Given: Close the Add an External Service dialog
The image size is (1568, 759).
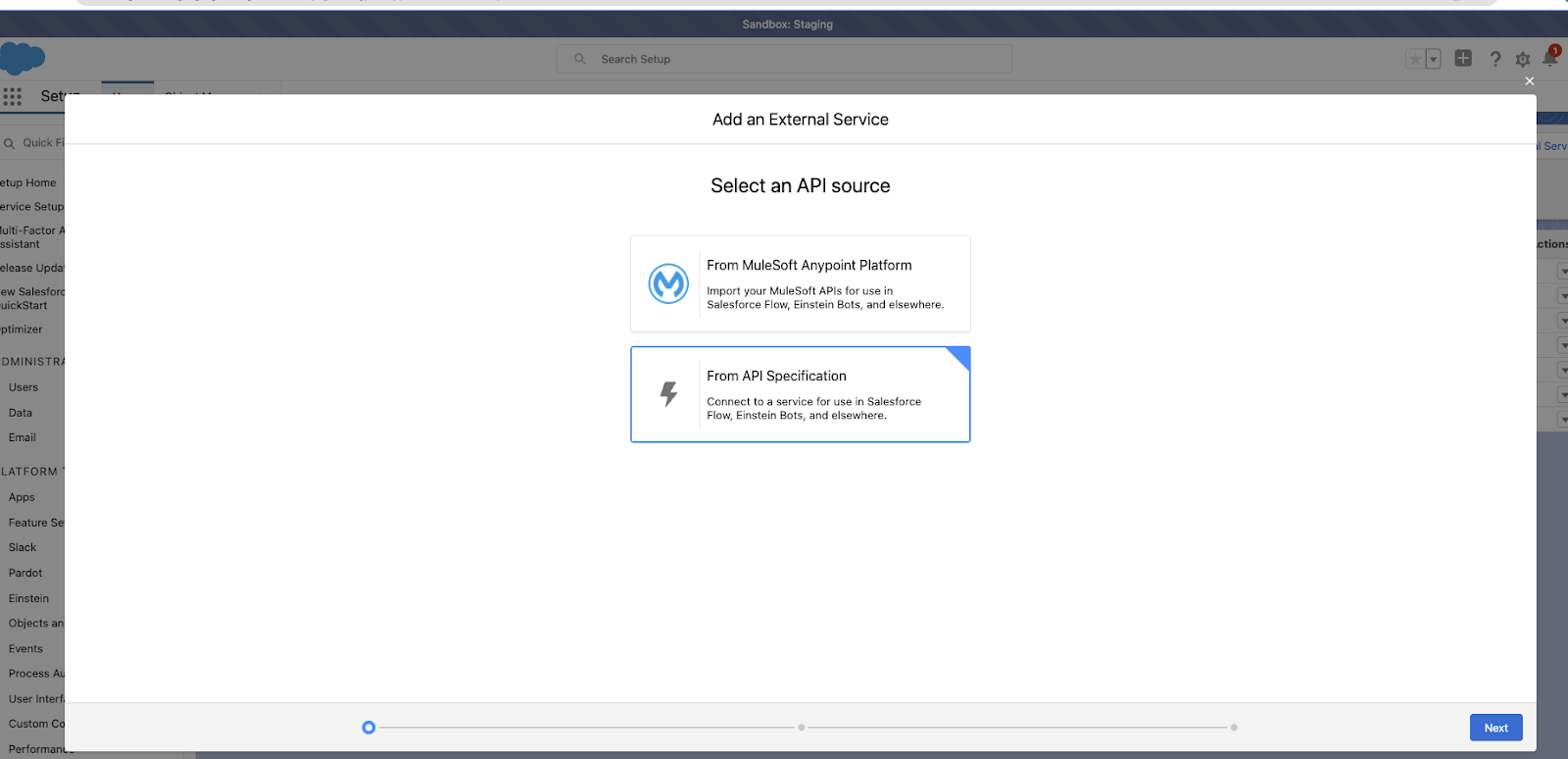Looking at the screenshot, I should [x=1529, y=81].
